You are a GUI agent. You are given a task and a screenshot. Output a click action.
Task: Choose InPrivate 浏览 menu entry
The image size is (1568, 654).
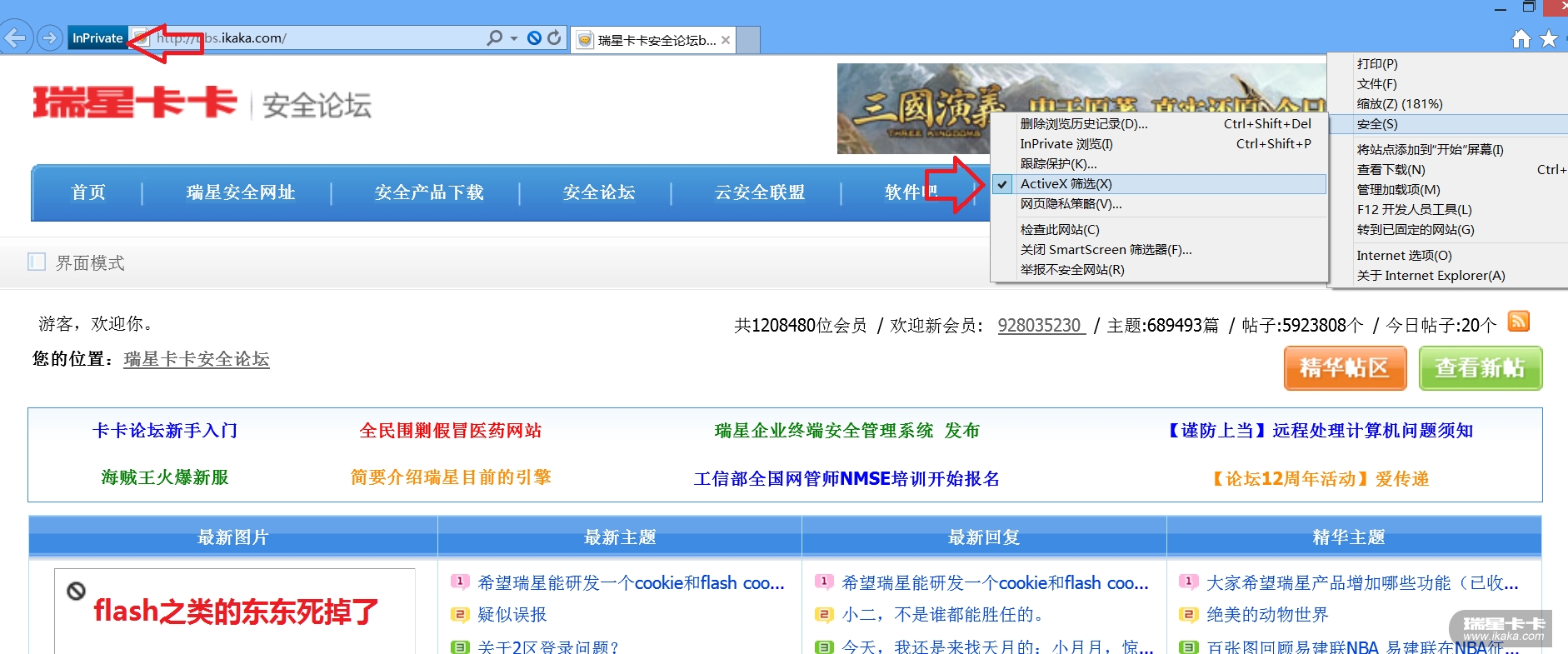tap(1160, 144)
